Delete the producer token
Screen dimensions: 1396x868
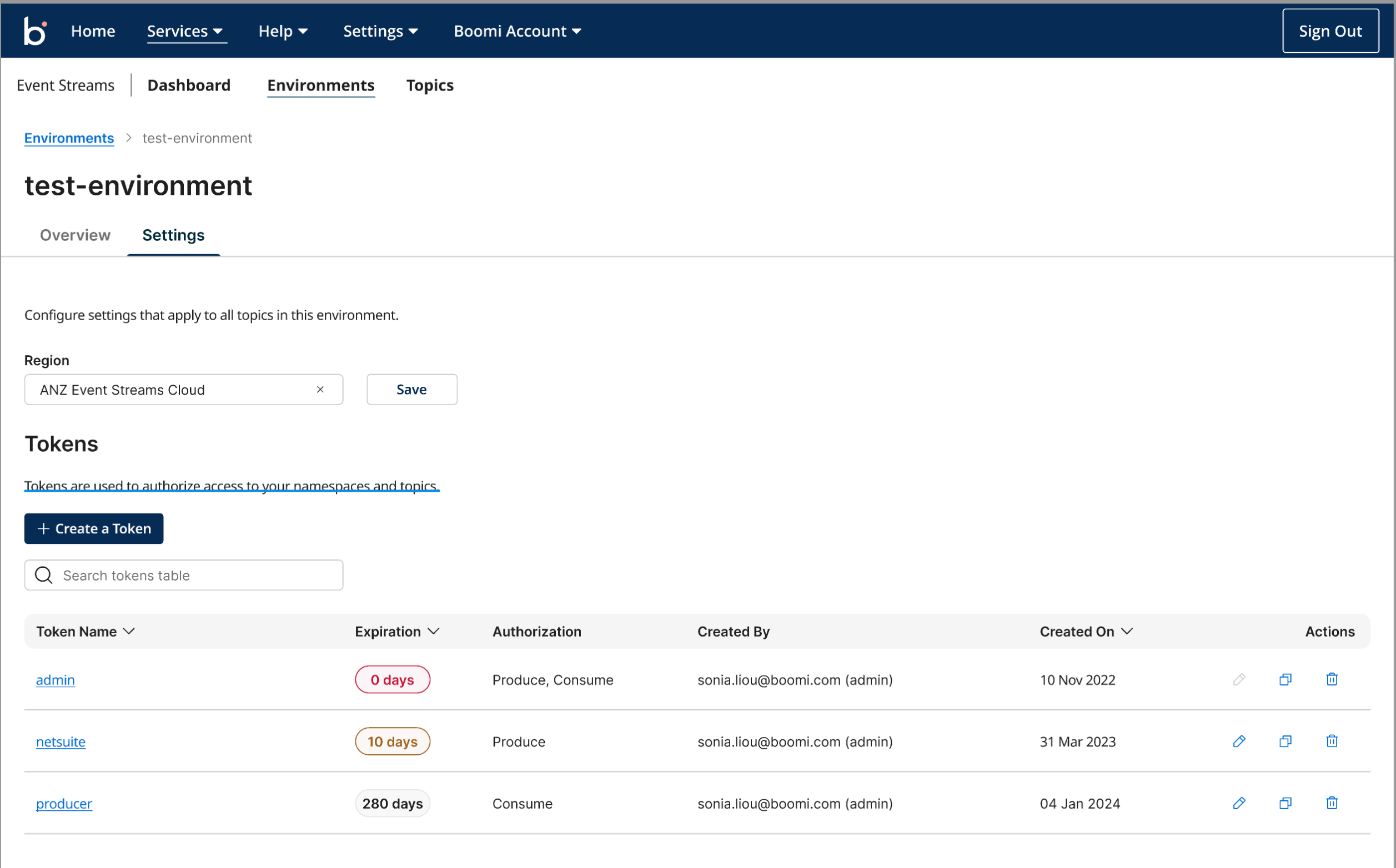click(1332, 803)
